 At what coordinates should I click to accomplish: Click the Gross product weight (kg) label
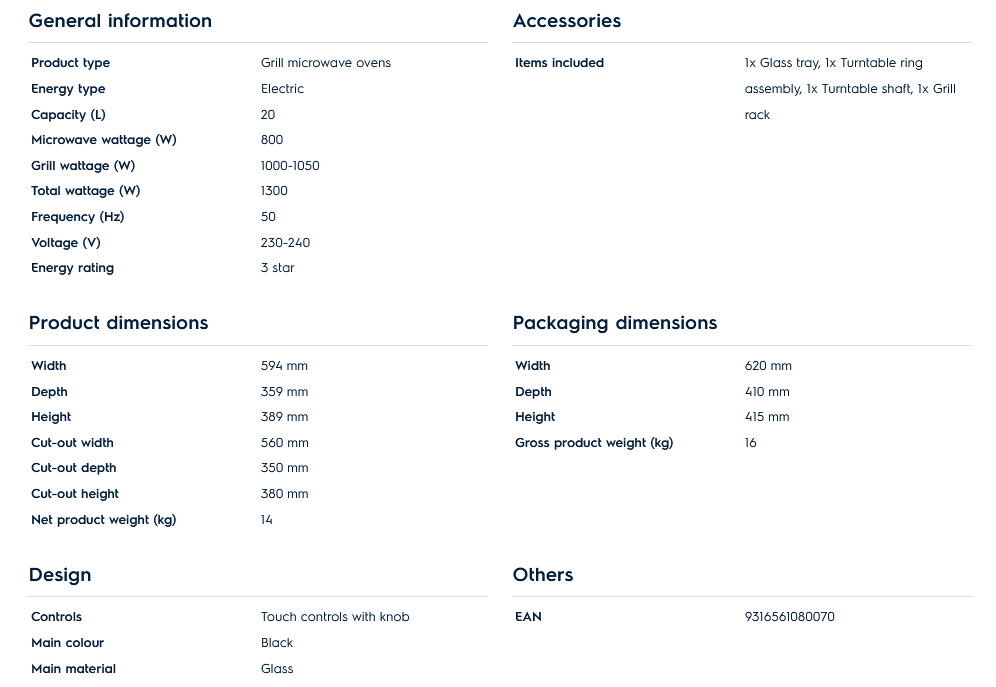pos(594,443)
